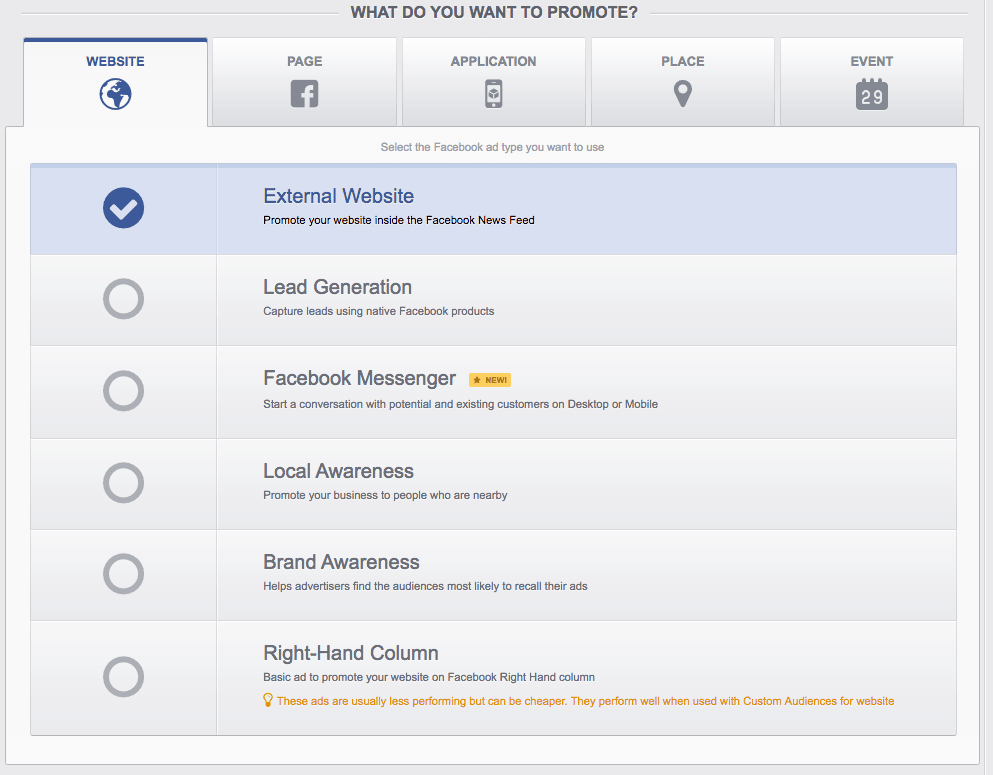Open the PLACE tab label
Image resolution: width=993 pixels, height=775 pixels.
coord(683,61)
